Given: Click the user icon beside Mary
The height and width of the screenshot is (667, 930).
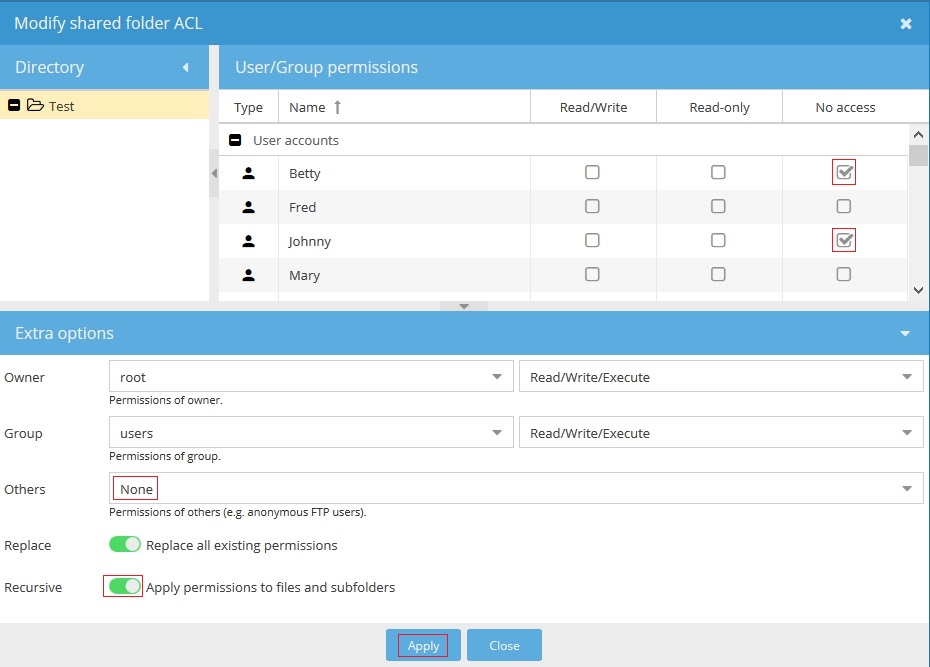Looking at the screenshot, I should [248, 275].
